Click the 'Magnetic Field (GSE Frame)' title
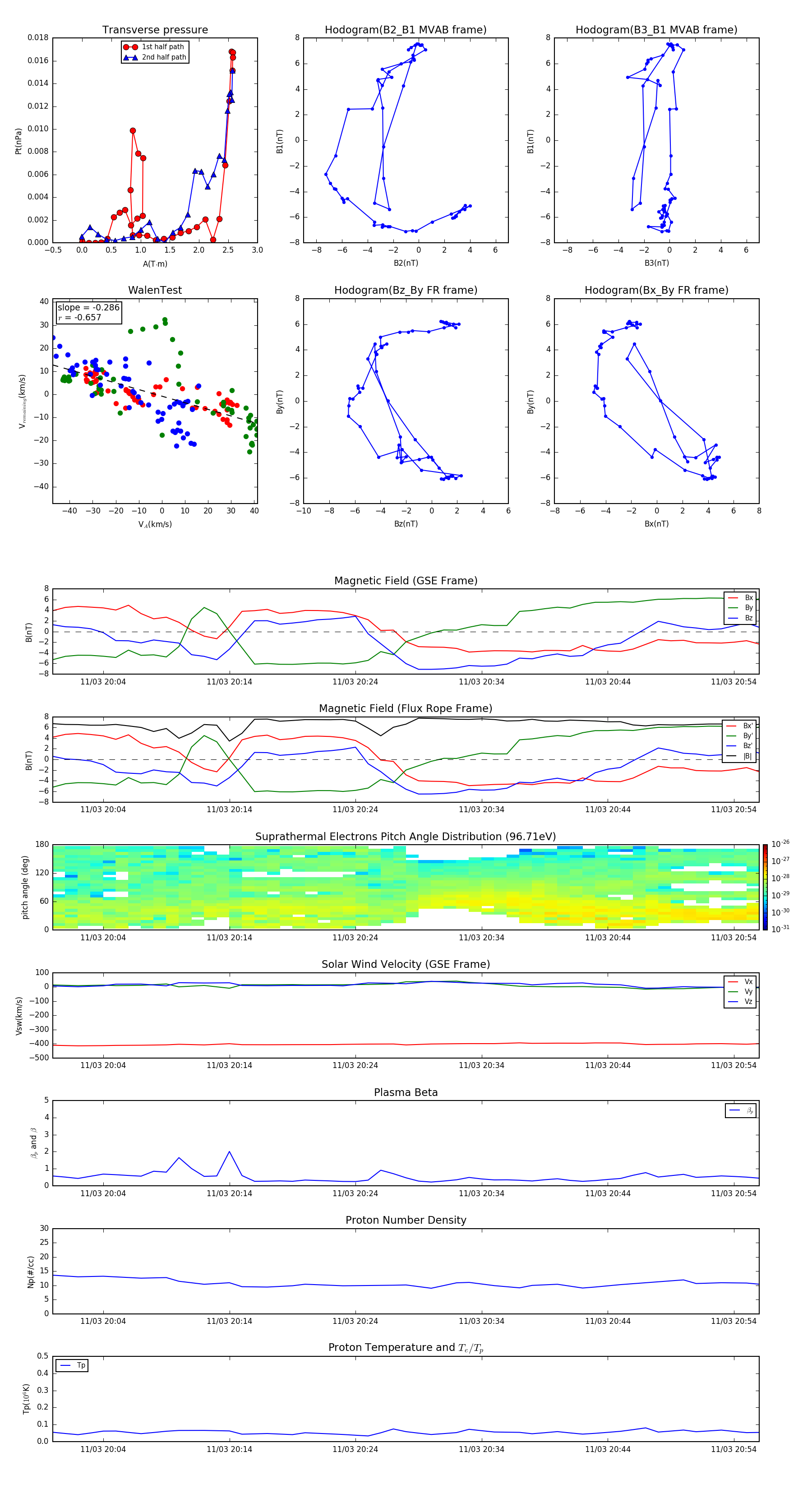This screenshot has height=1489, width=812. pyautogui.click(x=406, y=581)
